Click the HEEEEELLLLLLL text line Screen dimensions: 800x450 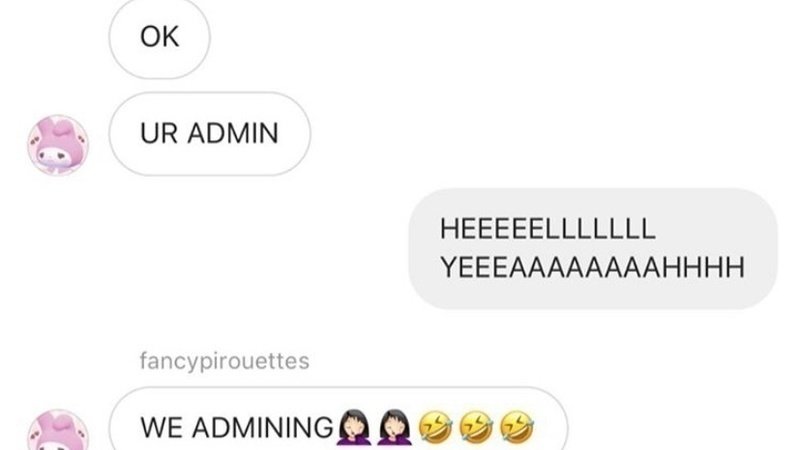point(547,229)
